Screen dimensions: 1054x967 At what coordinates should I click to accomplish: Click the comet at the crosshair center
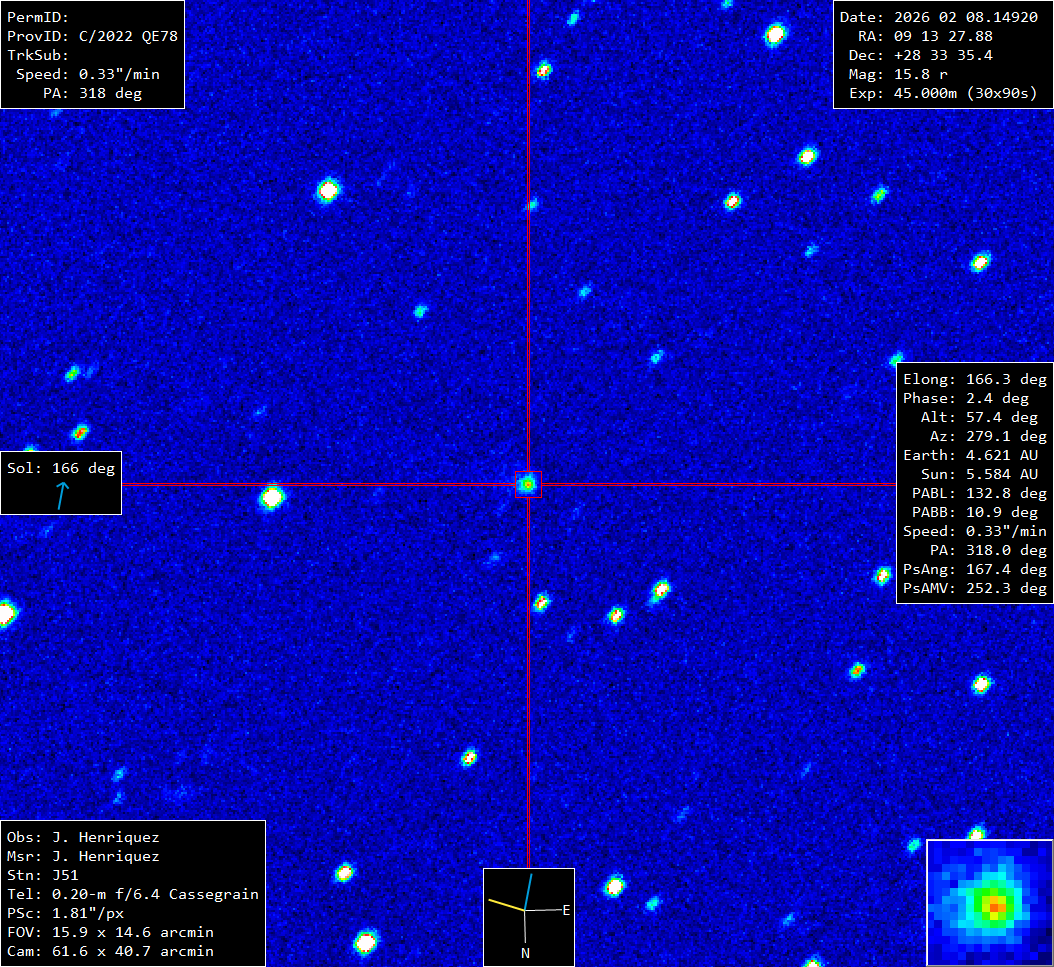pos(527,484)
